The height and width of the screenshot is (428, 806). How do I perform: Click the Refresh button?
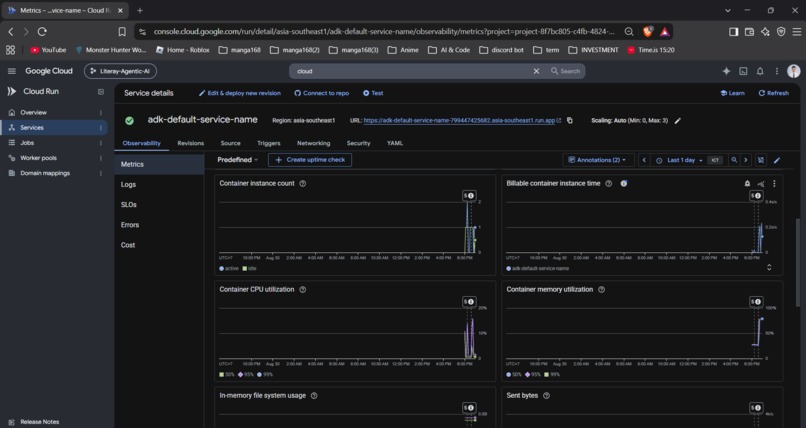774,93
